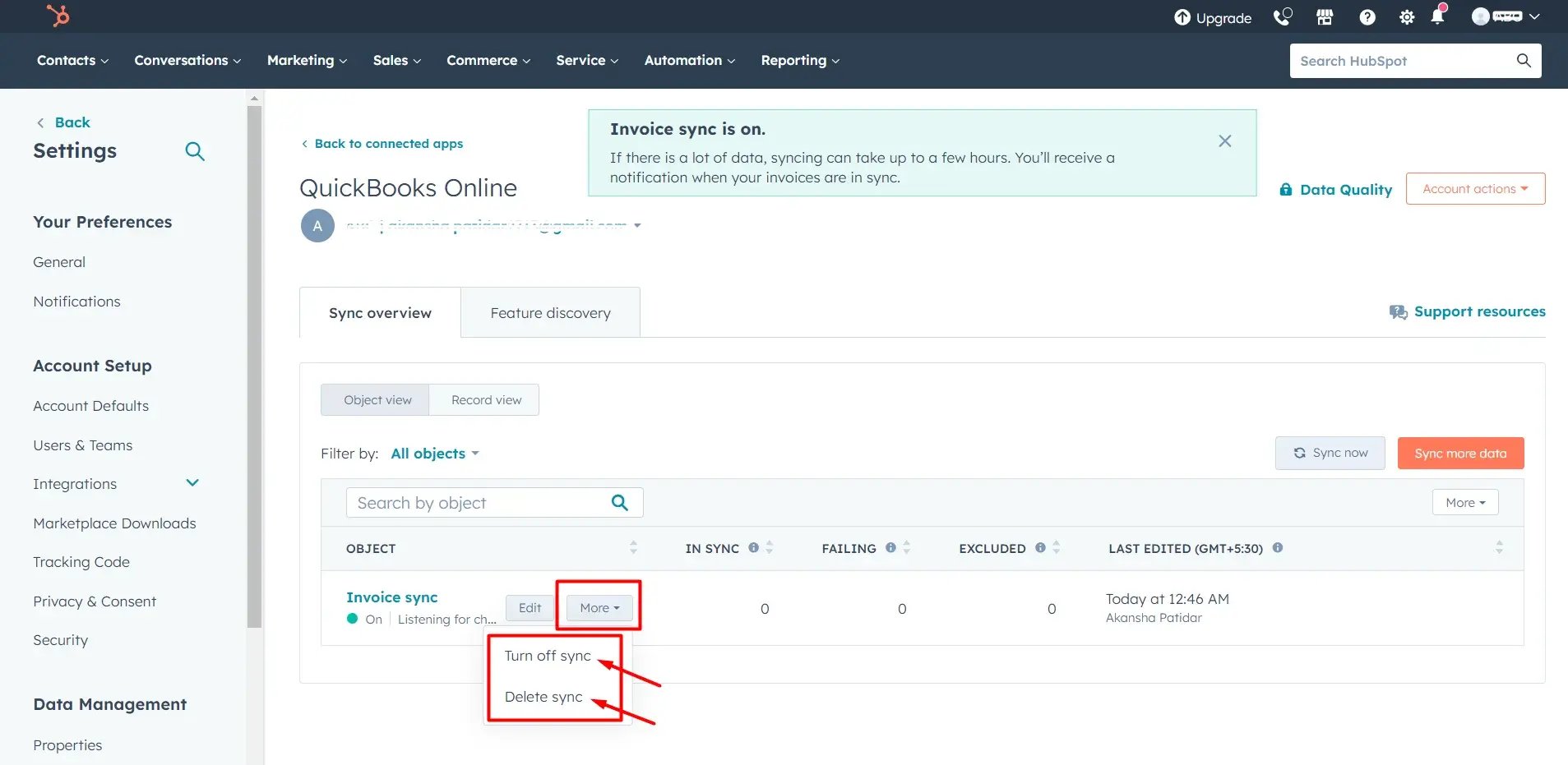Expand the connected account email dropdown

coord(637,225)
